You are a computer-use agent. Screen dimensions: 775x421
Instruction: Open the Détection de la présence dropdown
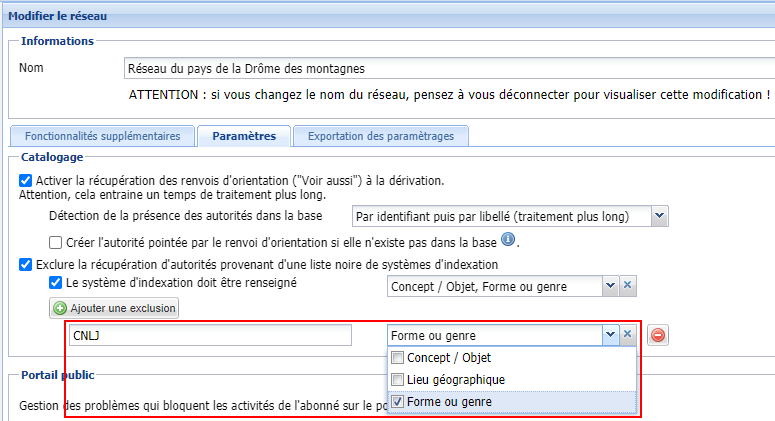[x=658, y=215]
